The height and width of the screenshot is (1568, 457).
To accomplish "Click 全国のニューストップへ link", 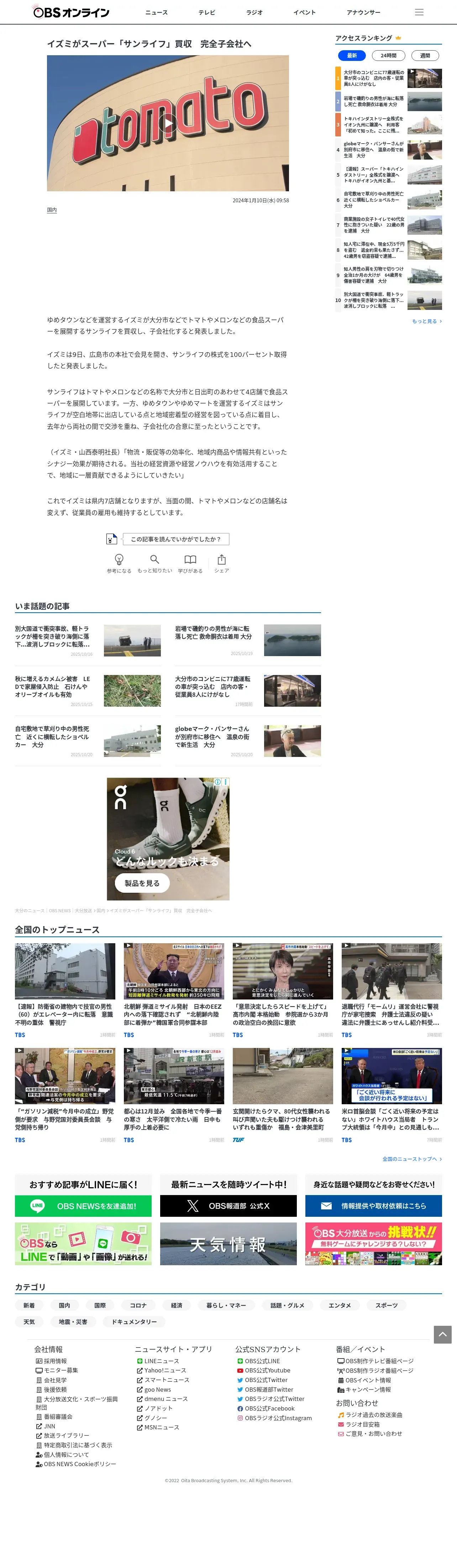I will (x=412, y=1159).
